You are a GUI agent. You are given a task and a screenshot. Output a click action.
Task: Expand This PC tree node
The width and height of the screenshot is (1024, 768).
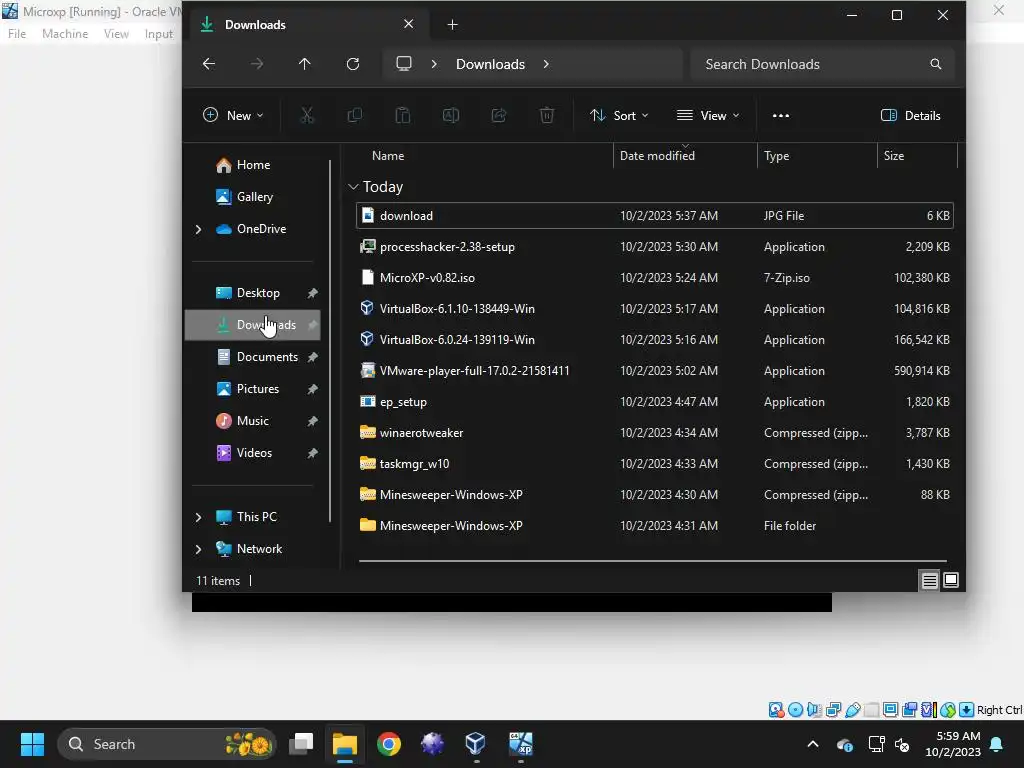click(199, 517)
